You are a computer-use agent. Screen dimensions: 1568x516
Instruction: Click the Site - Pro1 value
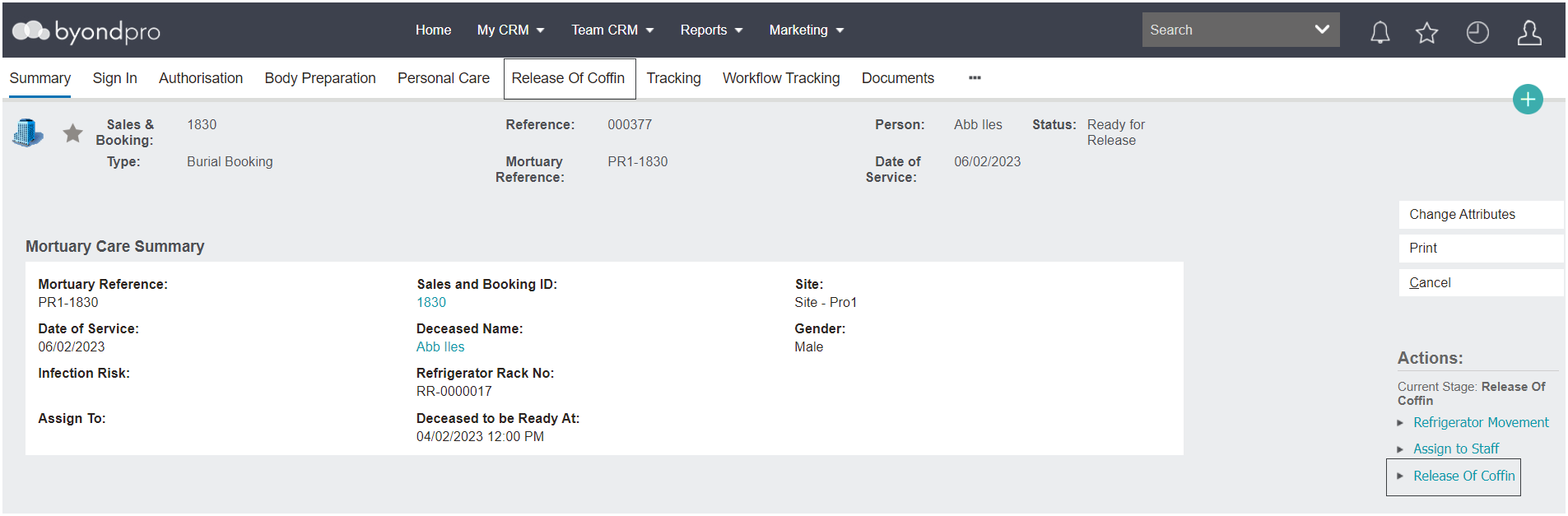pyautogui.click(x=826, y=302)
